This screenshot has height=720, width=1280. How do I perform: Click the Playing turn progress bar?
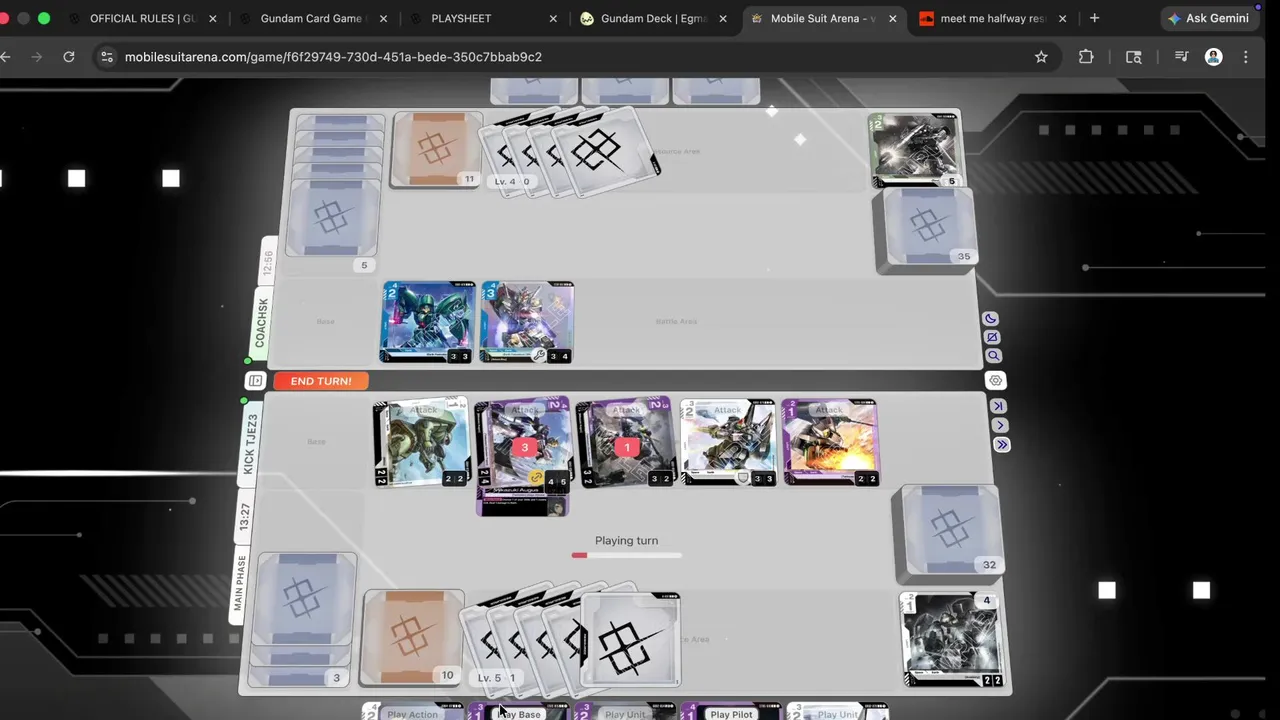tap(626, 555)
